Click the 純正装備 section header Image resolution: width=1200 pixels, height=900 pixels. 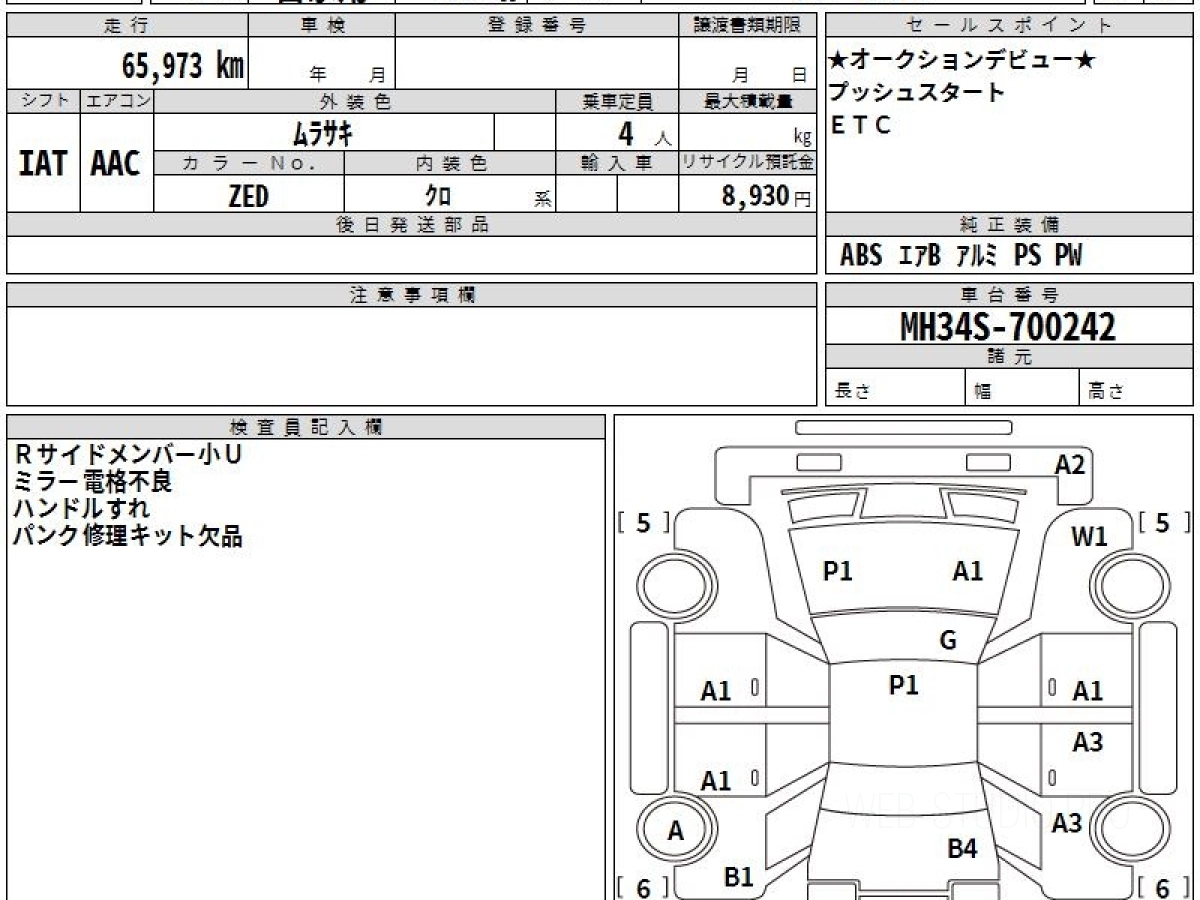[x=1009, y=225]
